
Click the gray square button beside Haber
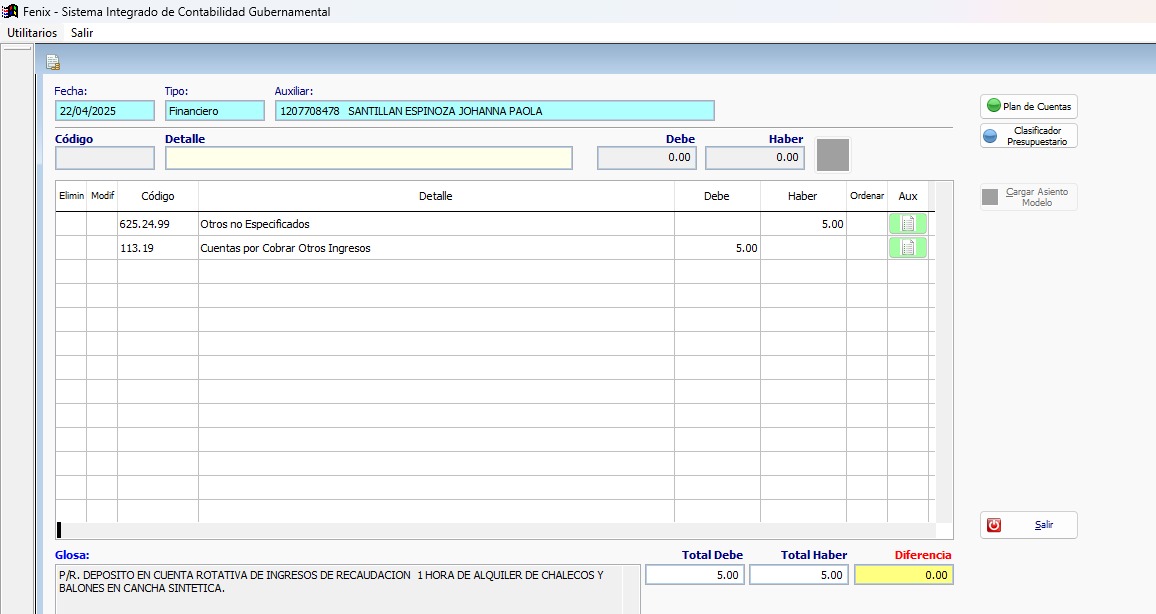tap(833, 155)
